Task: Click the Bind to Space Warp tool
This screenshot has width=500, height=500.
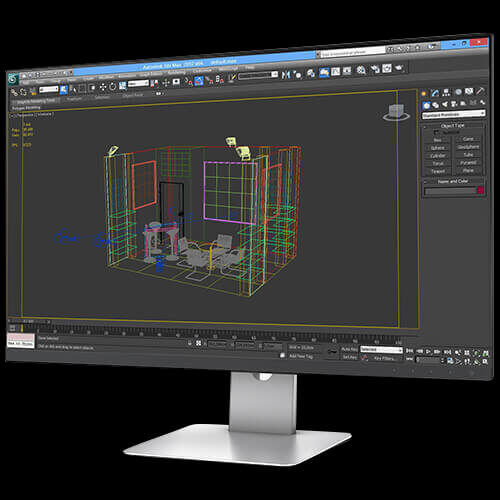Action: pos(33,92)
